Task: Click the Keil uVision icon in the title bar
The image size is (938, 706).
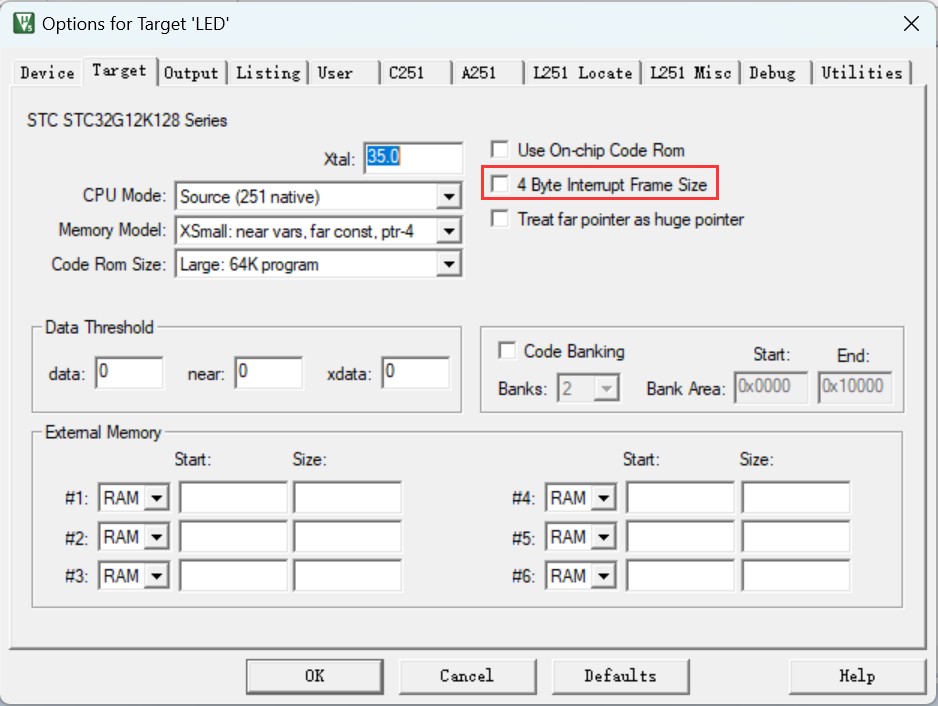Action: (x=24, y=23)
